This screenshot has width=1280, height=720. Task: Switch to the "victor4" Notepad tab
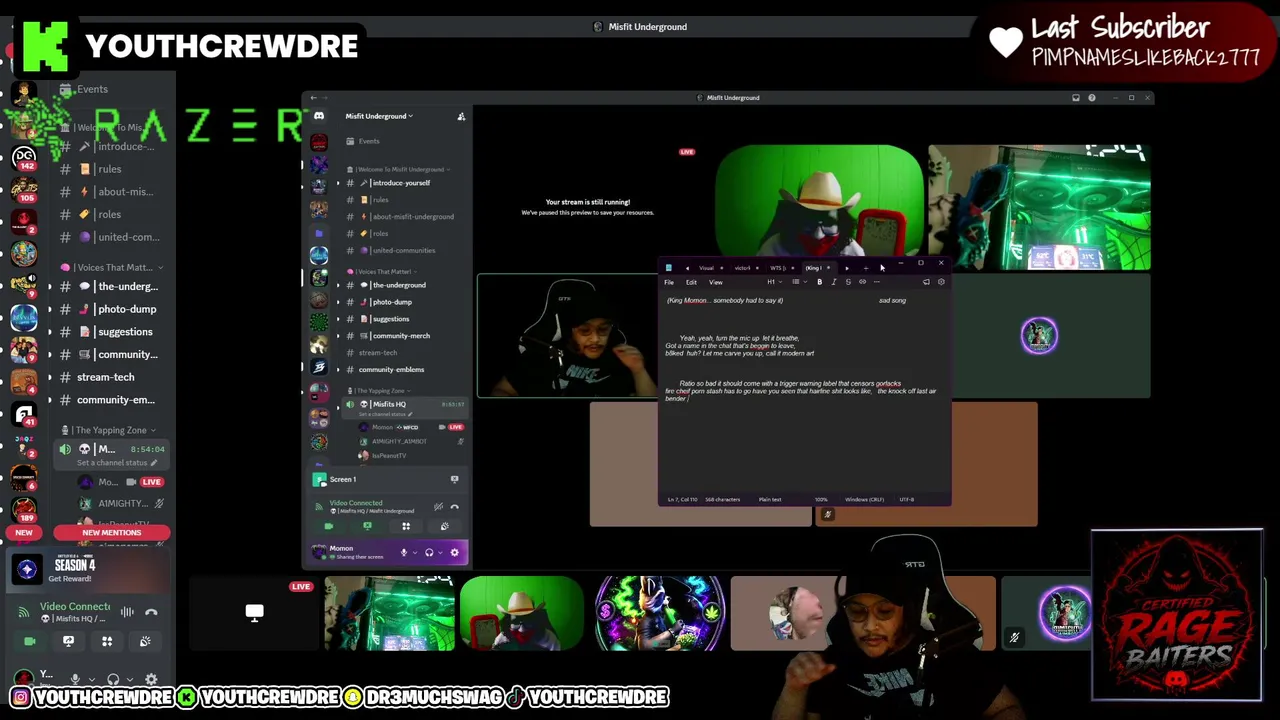[x=743, y=268]
